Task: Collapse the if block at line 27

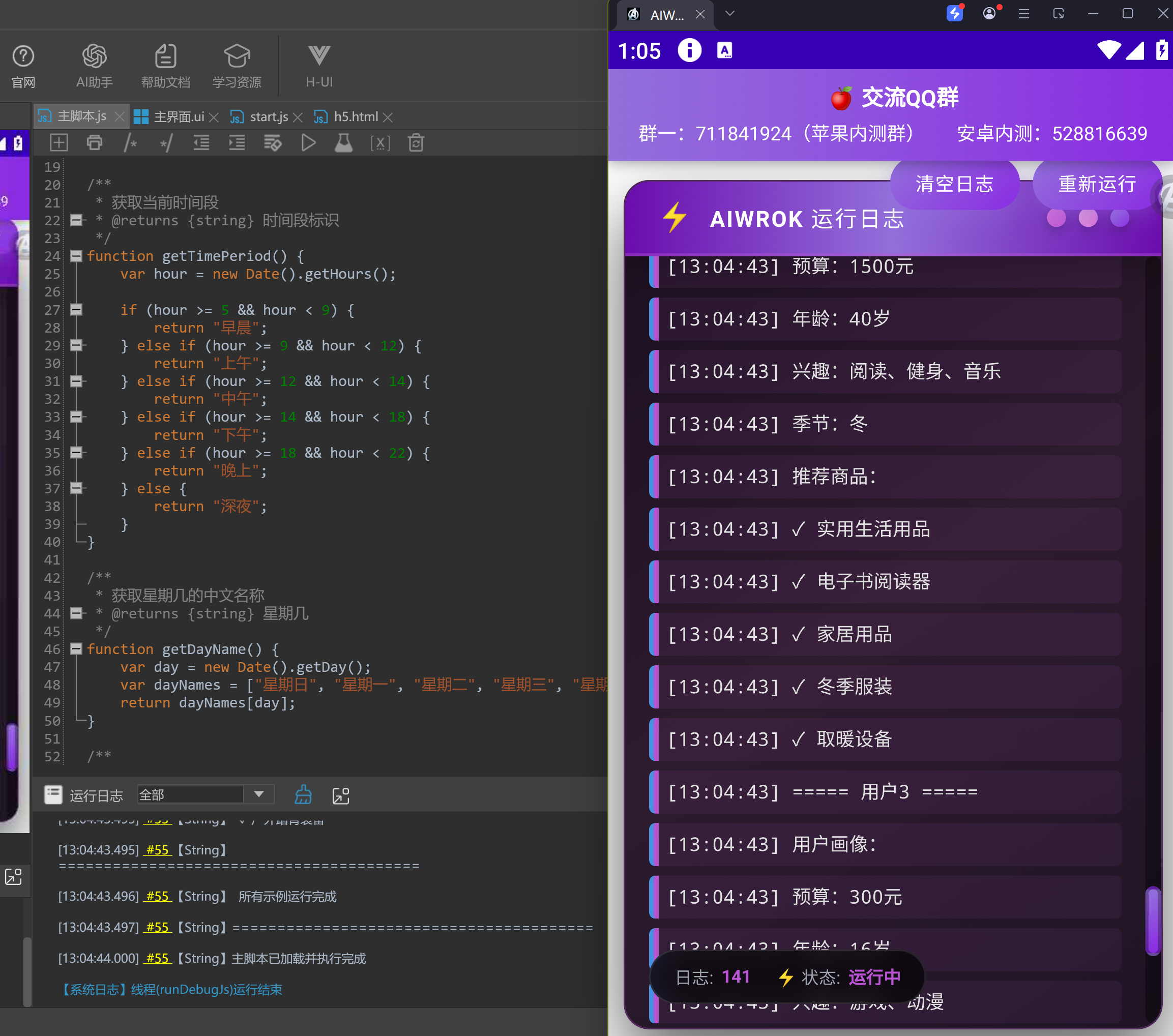Action: (x=76, y=310)
